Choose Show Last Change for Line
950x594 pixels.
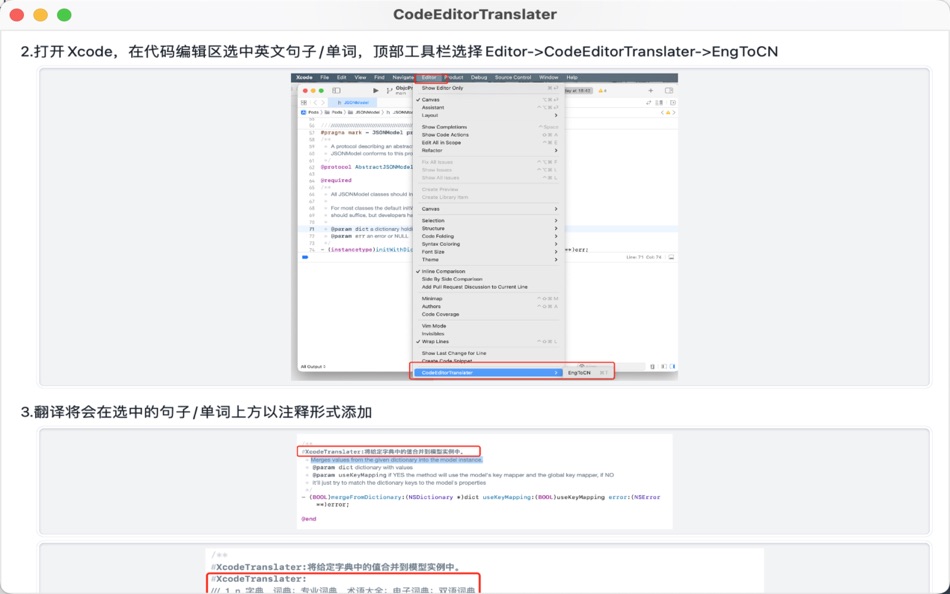(488, 353)
